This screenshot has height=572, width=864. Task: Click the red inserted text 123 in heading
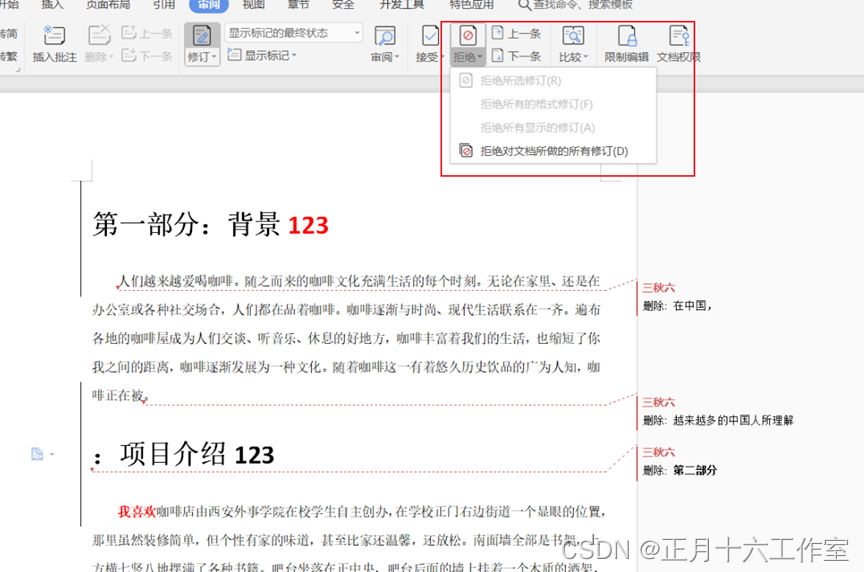(x=308, y=226)
